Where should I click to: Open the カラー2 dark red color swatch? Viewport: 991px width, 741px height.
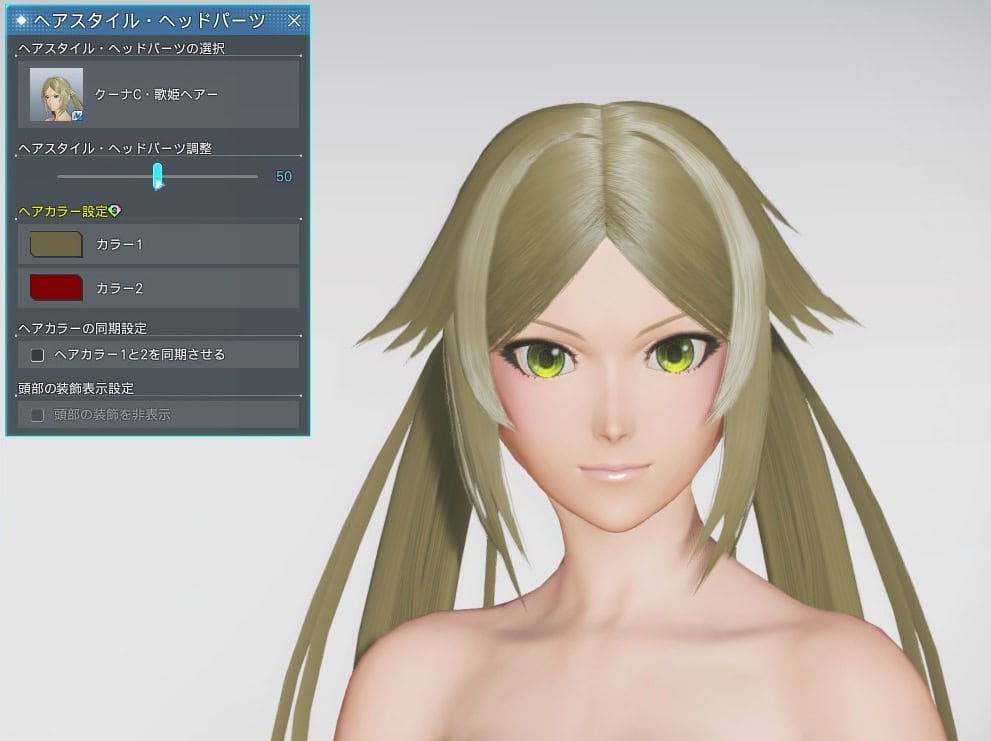point(56,288)
